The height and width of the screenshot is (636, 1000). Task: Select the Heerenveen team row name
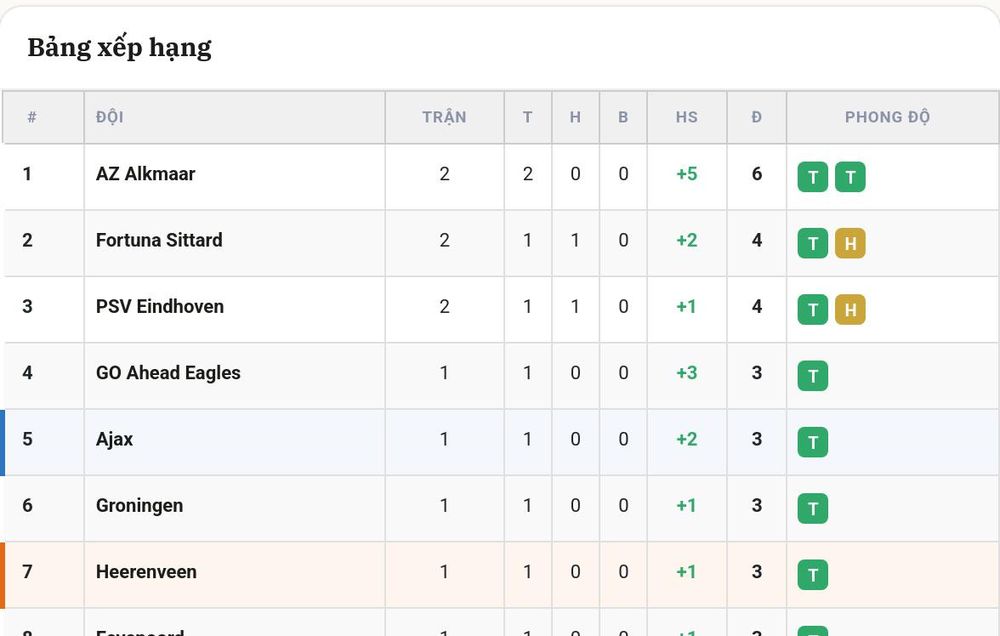coord(146,572)
